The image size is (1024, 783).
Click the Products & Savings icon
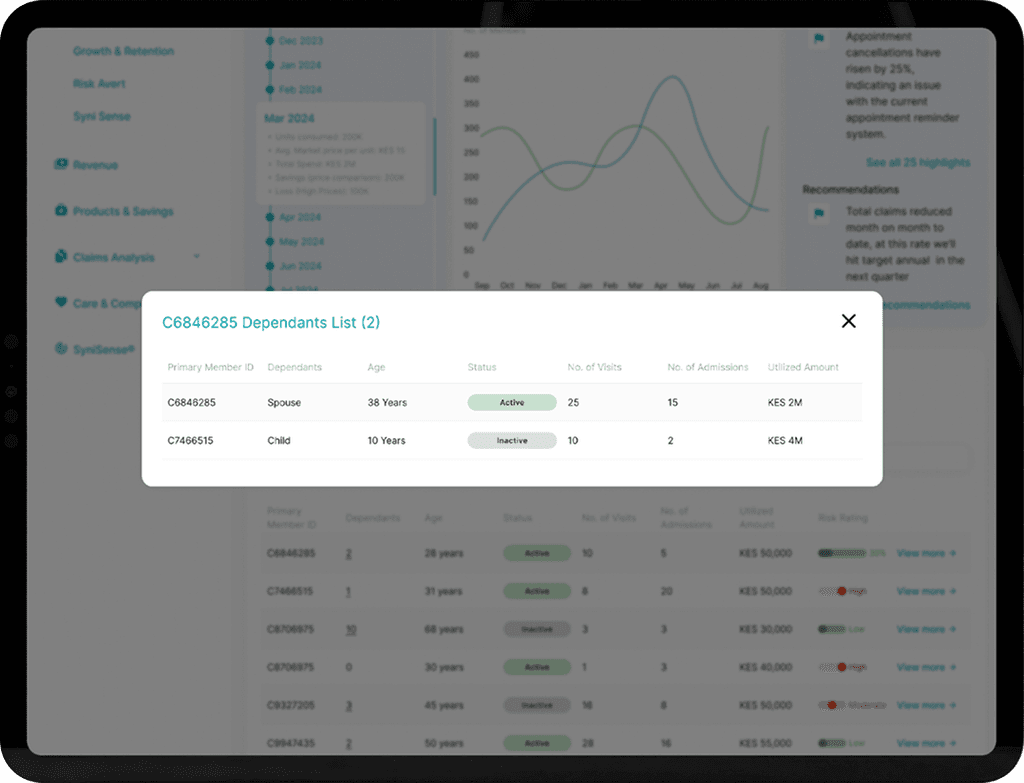click(x=61, y=210)
